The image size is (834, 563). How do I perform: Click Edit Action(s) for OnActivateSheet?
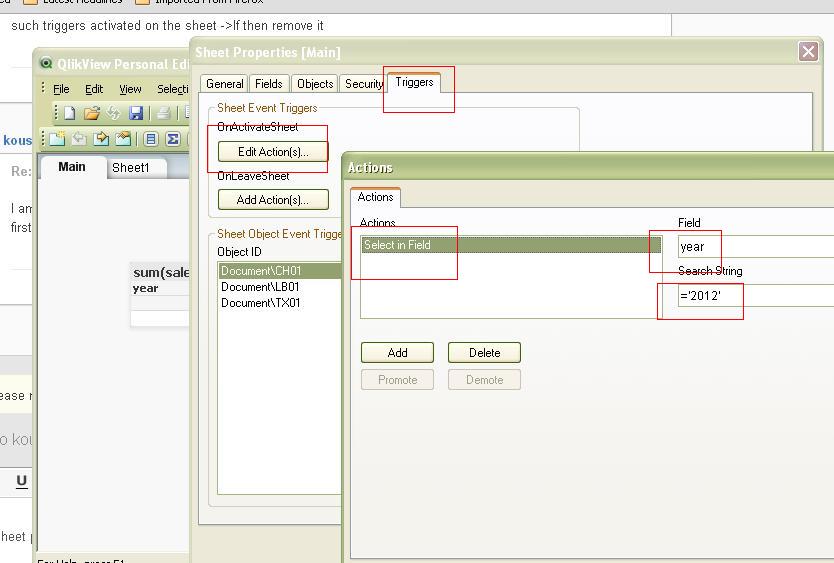coord(273,152)
